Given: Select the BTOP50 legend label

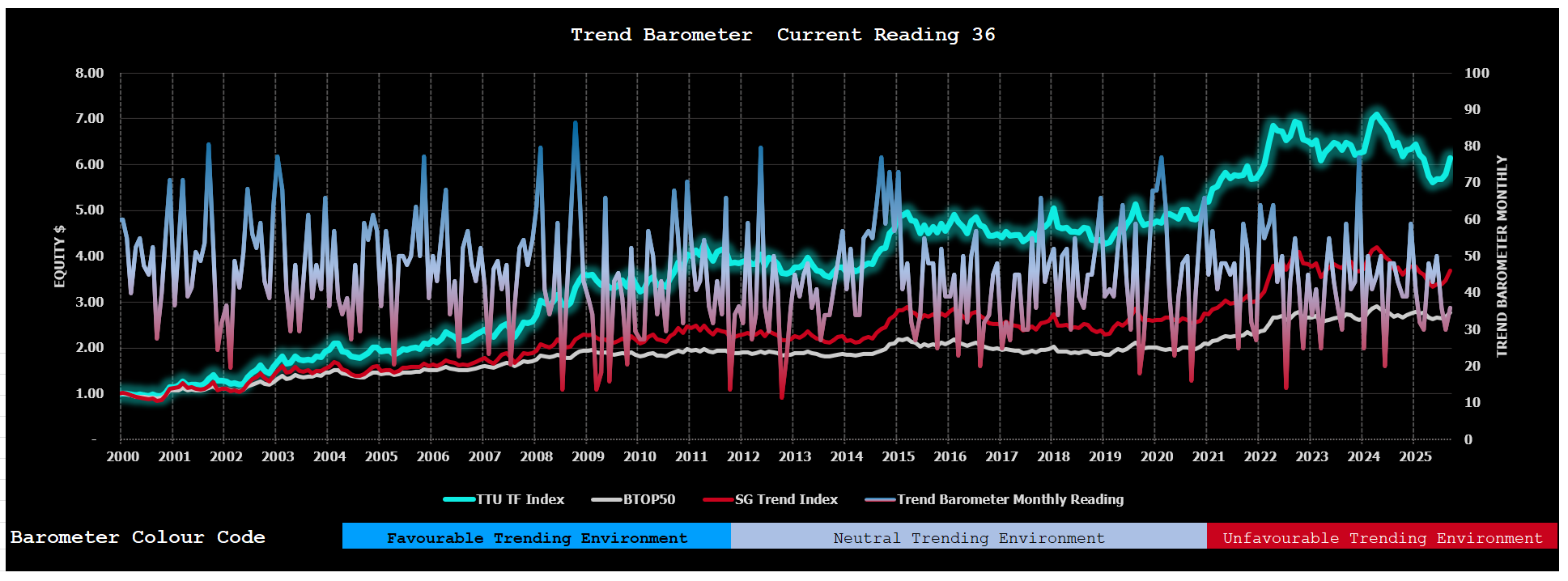Looking at the screenshot, I should pos(649,499).
